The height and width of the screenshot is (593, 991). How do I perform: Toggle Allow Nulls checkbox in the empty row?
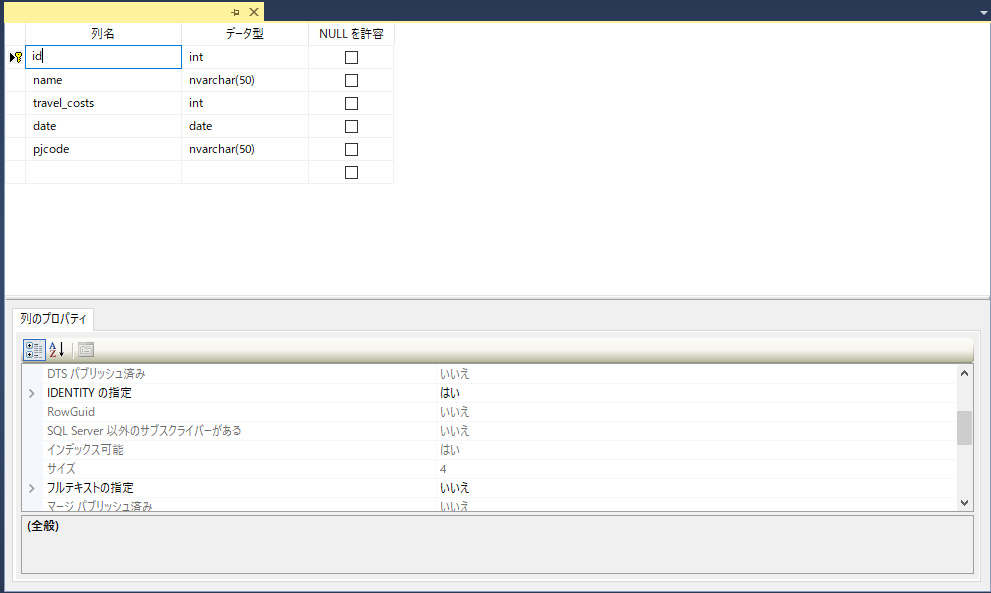click(351, 173)
